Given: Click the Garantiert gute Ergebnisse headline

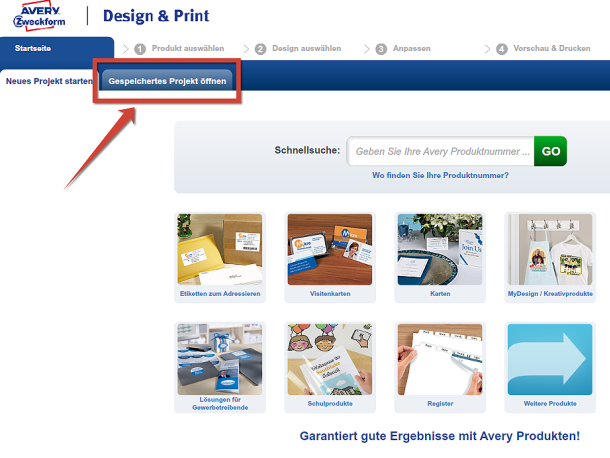Looking at the screenshot, I should click(x=440, y=436).
